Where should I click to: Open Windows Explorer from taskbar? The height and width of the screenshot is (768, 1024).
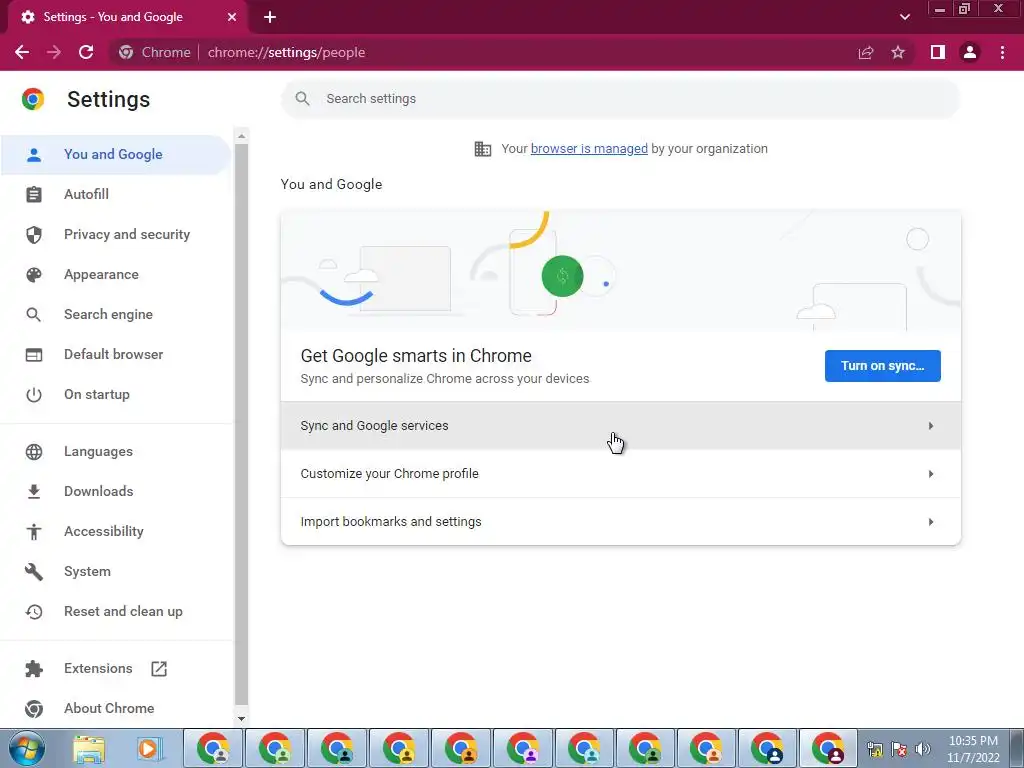89,748
